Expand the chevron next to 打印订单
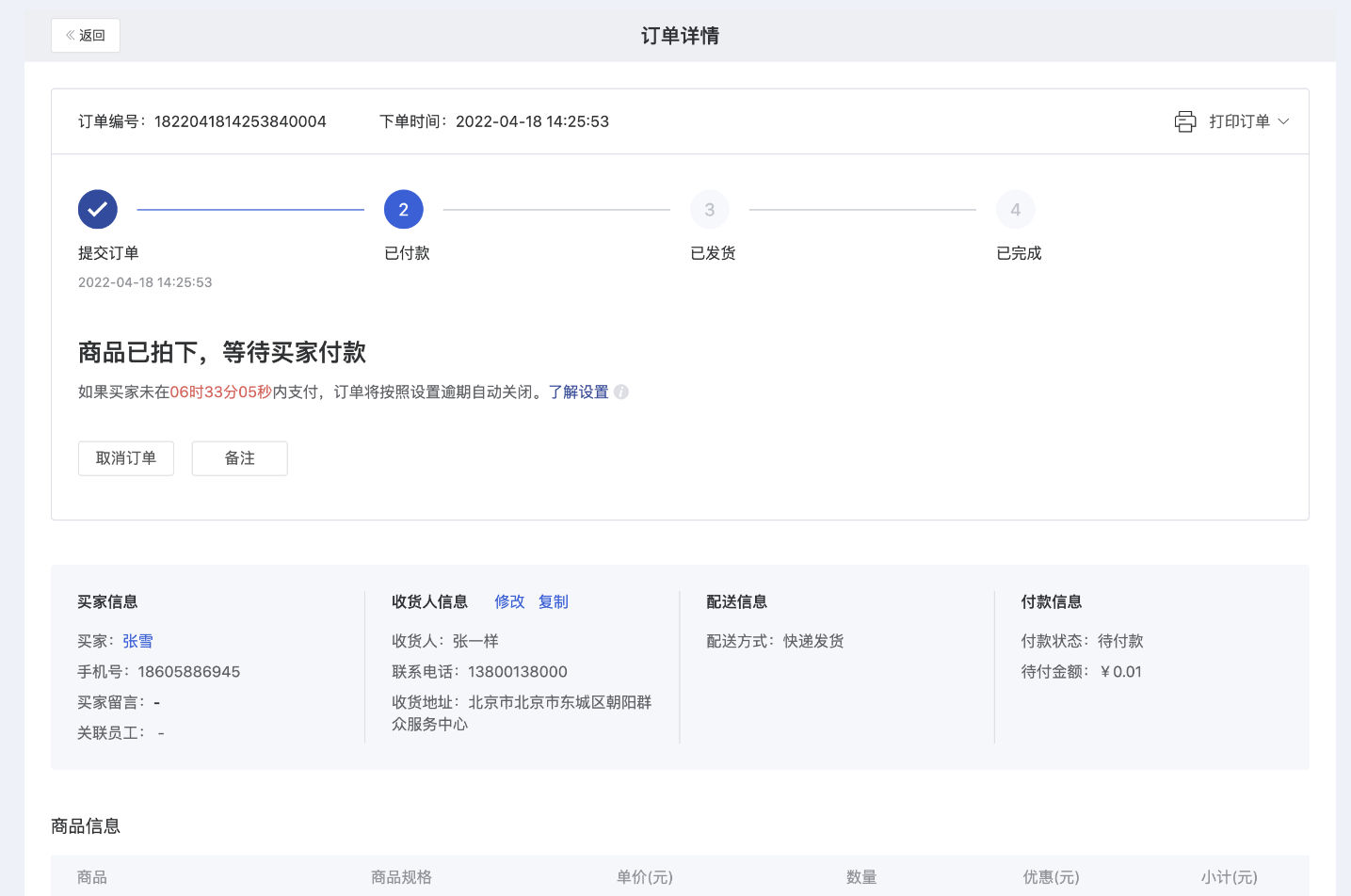 click(1283, 121)
